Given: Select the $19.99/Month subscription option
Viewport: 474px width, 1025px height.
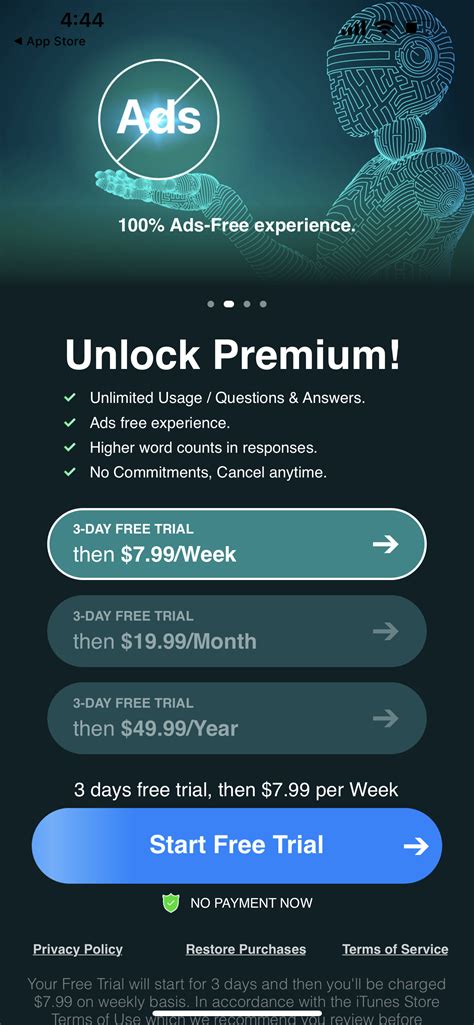Looking at the screenshot, I should 237,631.
